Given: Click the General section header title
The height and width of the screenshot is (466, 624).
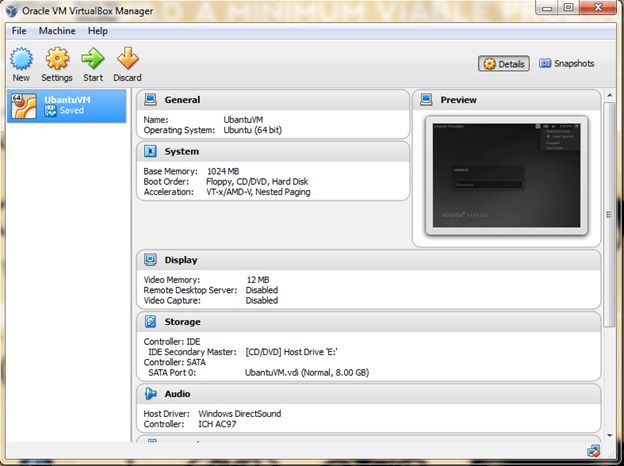Looking at the screenshot, I should click(182, 100).
